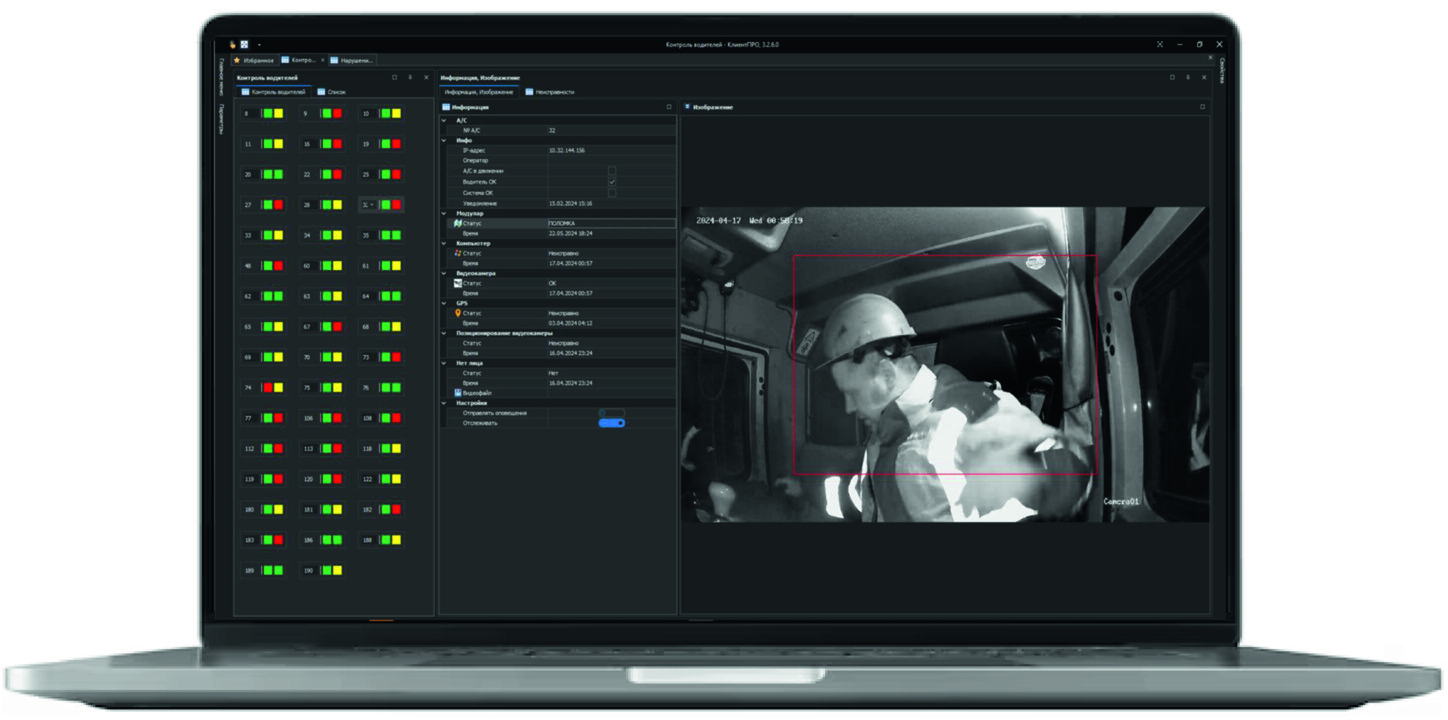Viewport: 1448px width, 720px height.
Task: Select vehicle 190 status tile
Action: point(322,570)
